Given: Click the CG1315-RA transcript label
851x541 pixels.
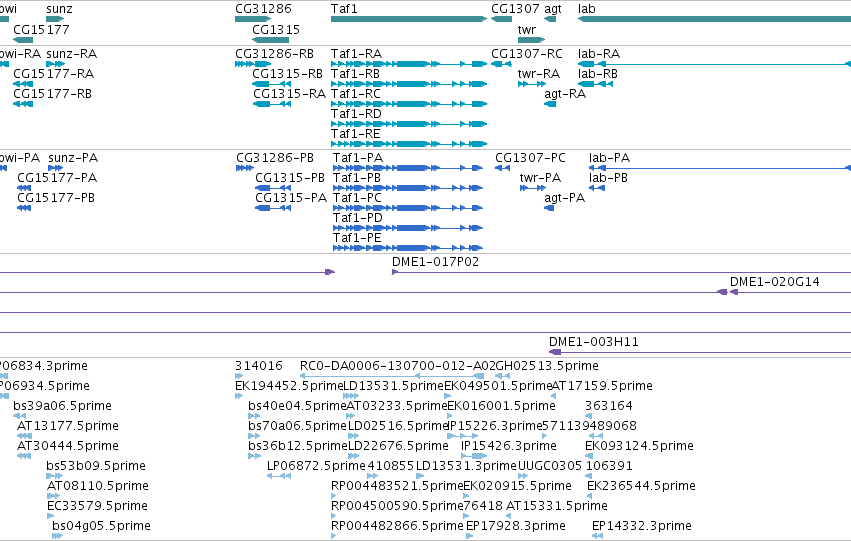Looking at the screenshot, I should pyautogui.click(x=289, y=94).
